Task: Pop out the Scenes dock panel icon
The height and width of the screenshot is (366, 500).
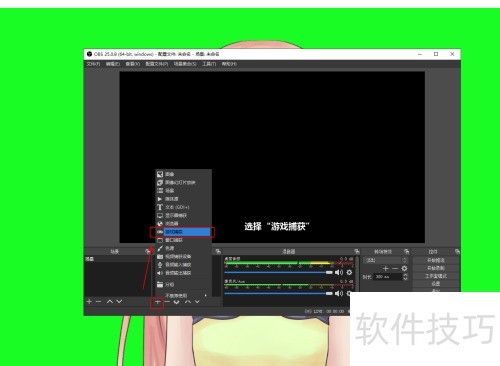Action: 148,252
